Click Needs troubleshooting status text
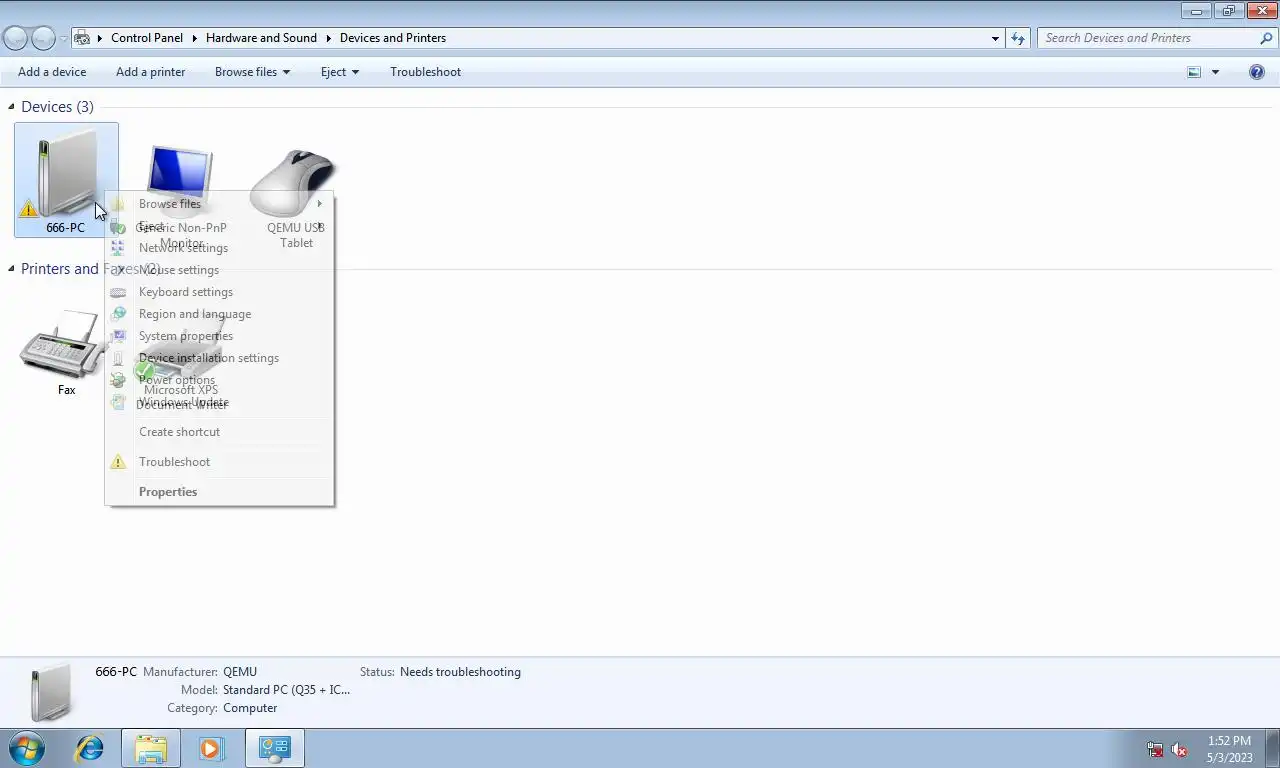The width and height of the screenshot is (1280, 768). point(460,672)
